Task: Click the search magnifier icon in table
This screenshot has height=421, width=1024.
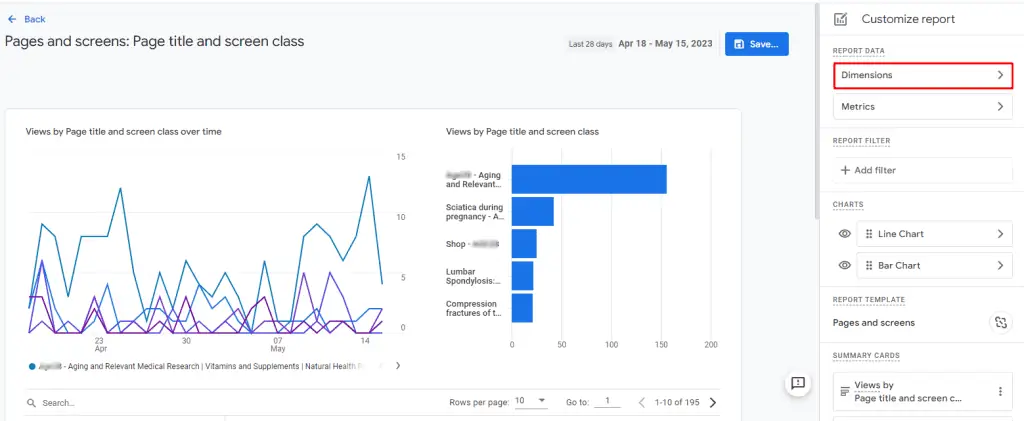Action: click(32, 403)
